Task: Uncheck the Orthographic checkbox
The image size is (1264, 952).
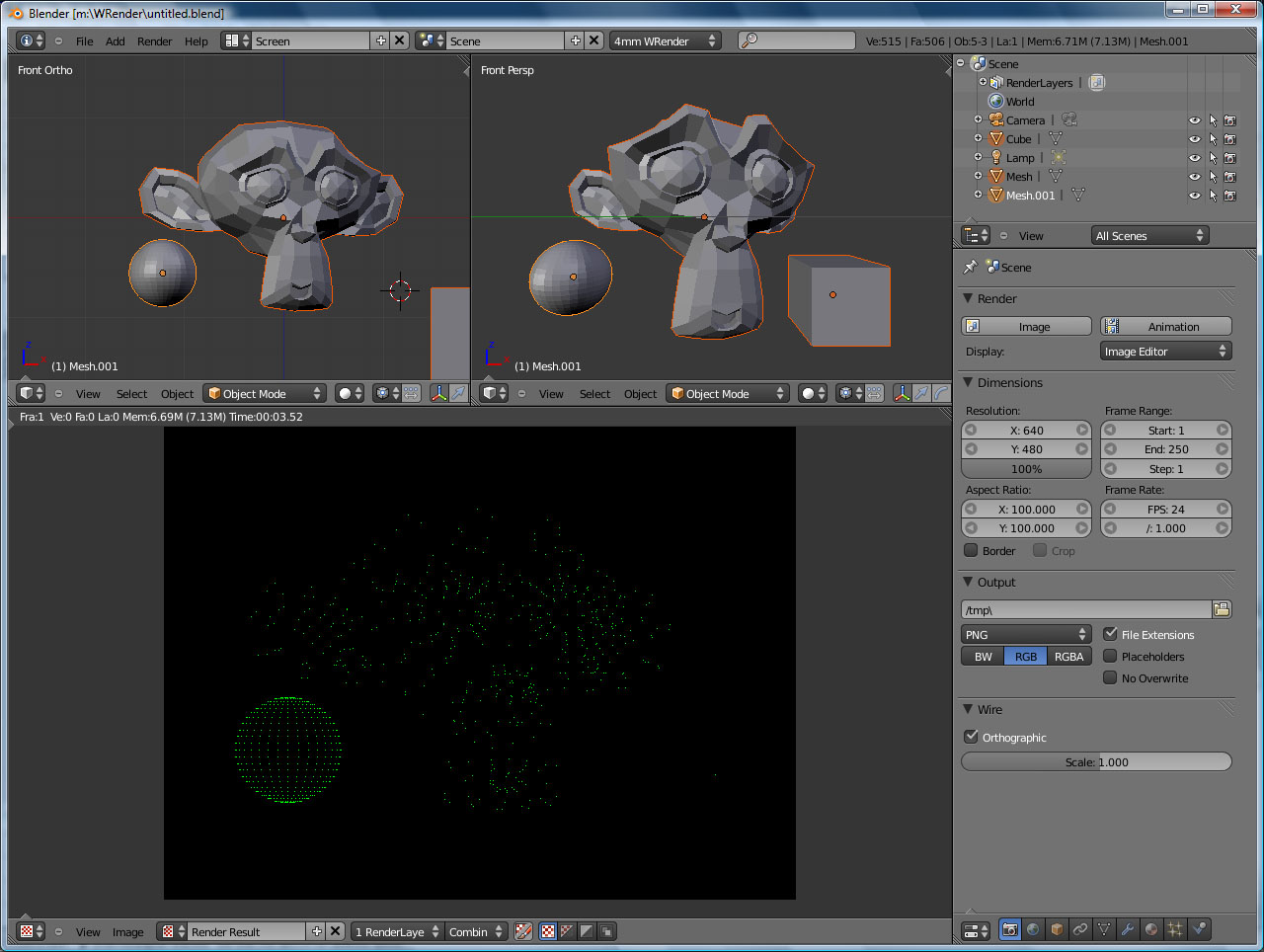Action: (x=971, y=737)
